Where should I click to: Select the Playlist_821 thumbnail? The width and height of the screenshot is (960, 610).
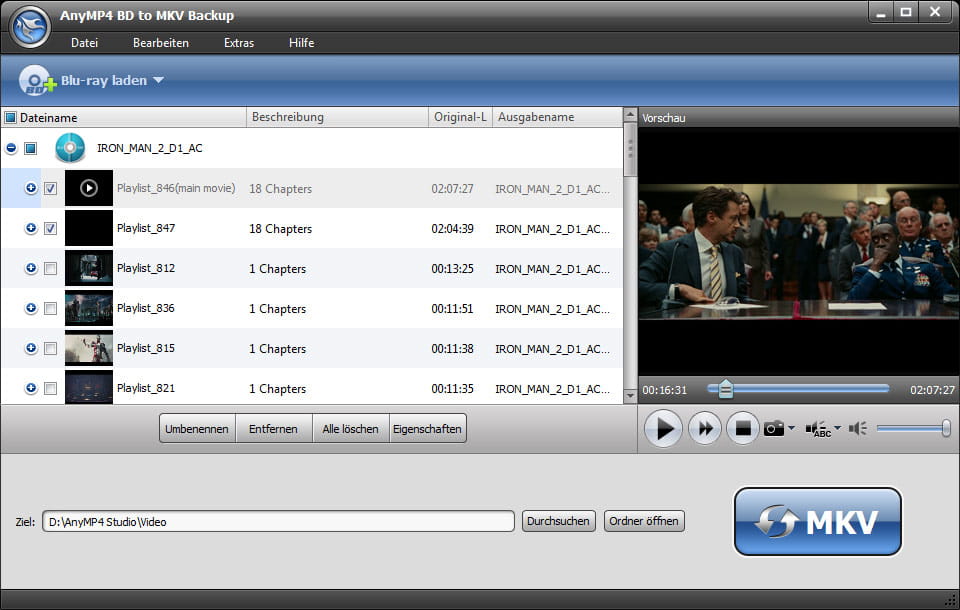(89, 387)
